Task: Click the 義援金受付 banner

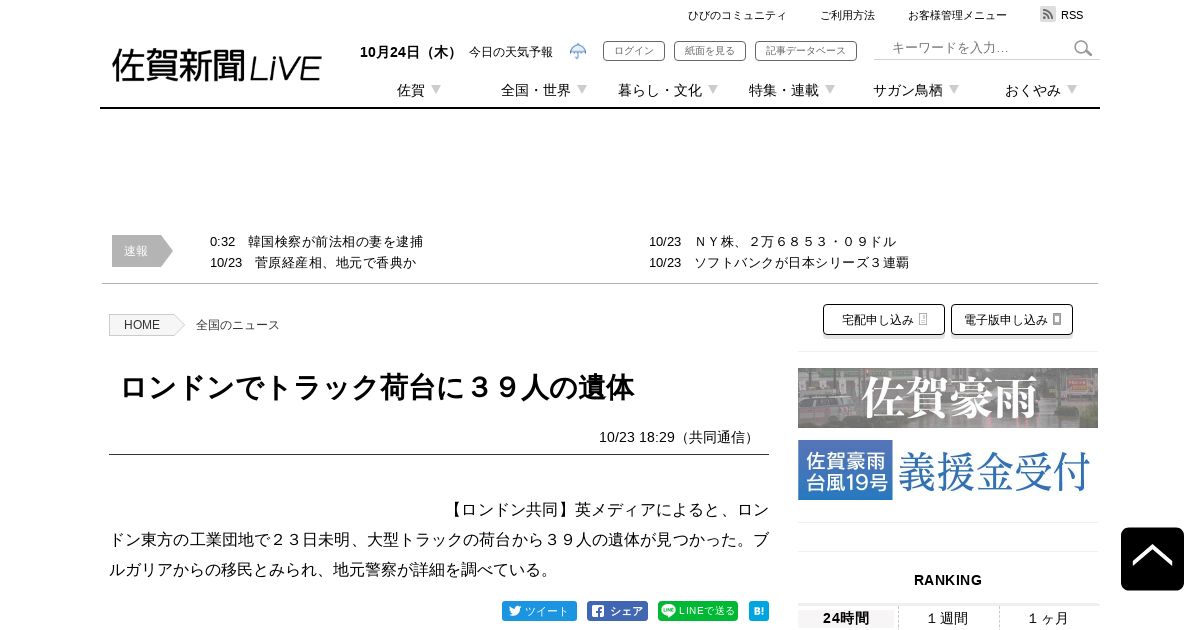Action: coord(948,470)
